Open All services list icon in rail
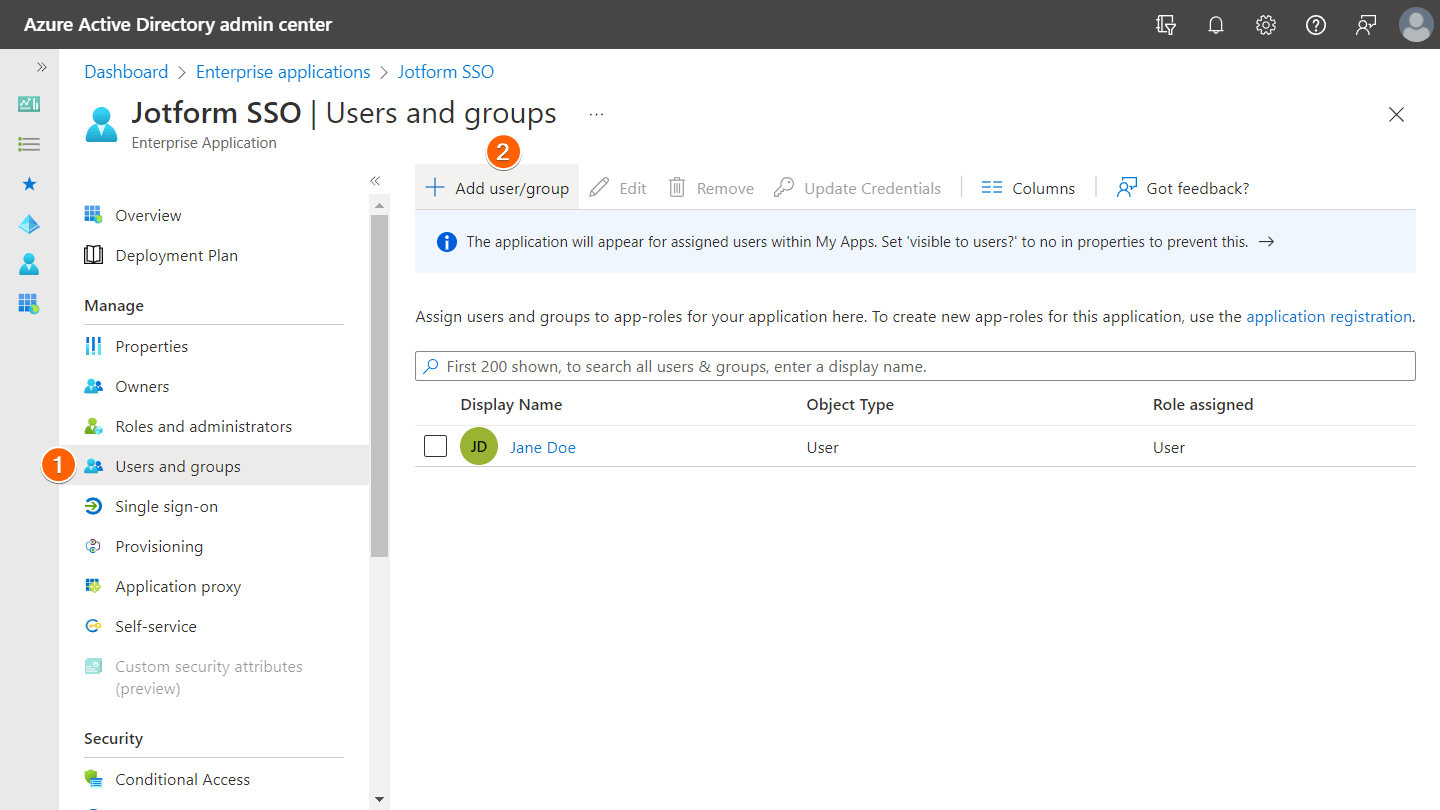The image size is (1440, 810). pyautogui.click(x=29, y=144)
